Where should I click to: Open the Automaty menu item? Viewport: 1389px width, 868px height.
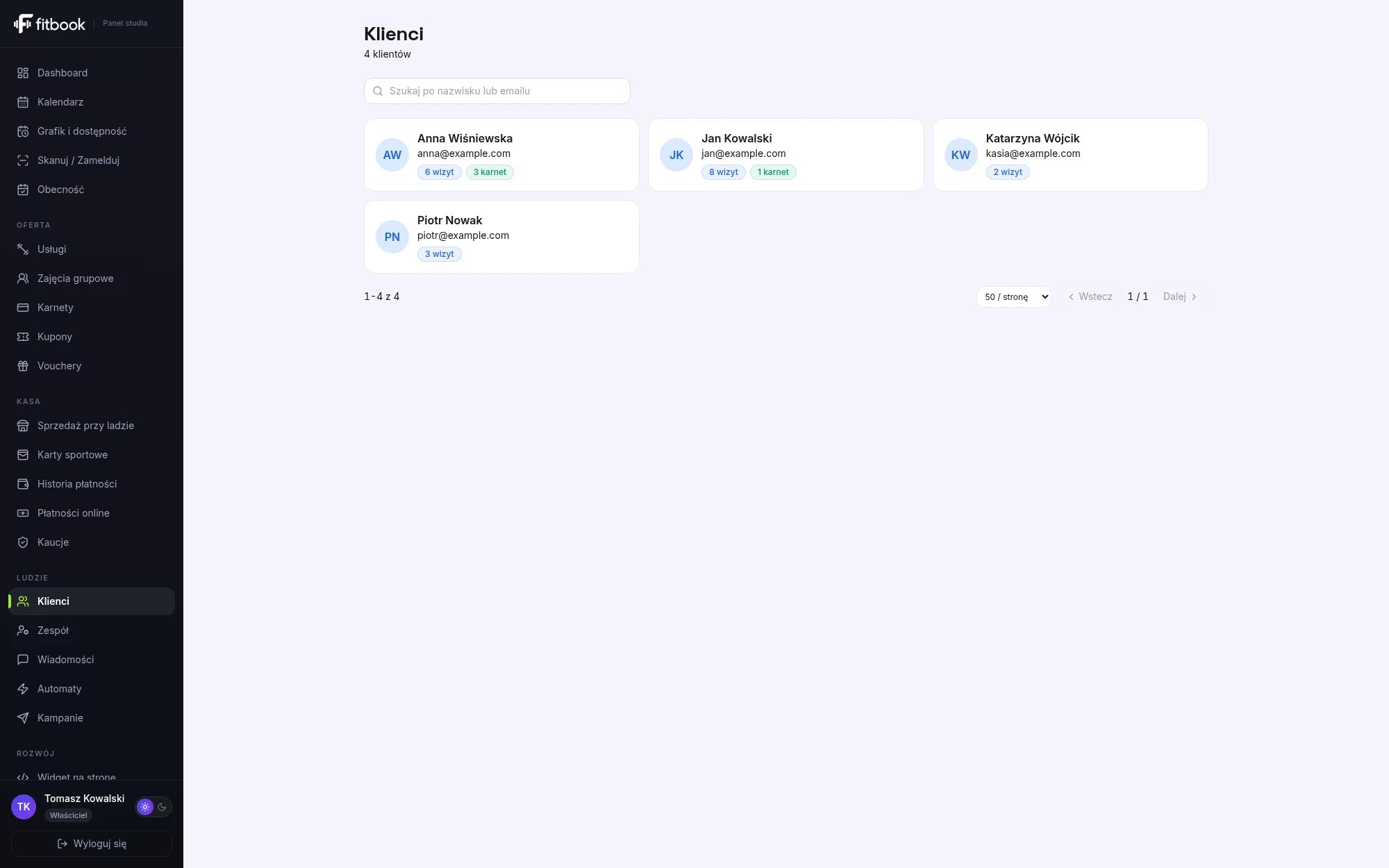pos(92,689)
